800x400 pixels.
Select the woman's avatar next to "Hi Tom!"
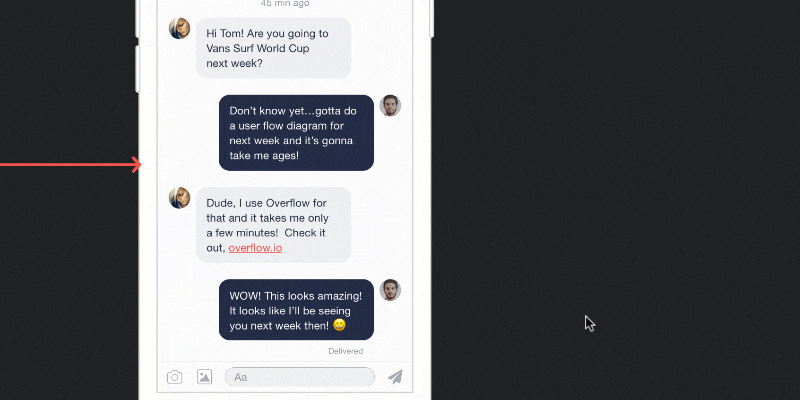pos(180,29)
